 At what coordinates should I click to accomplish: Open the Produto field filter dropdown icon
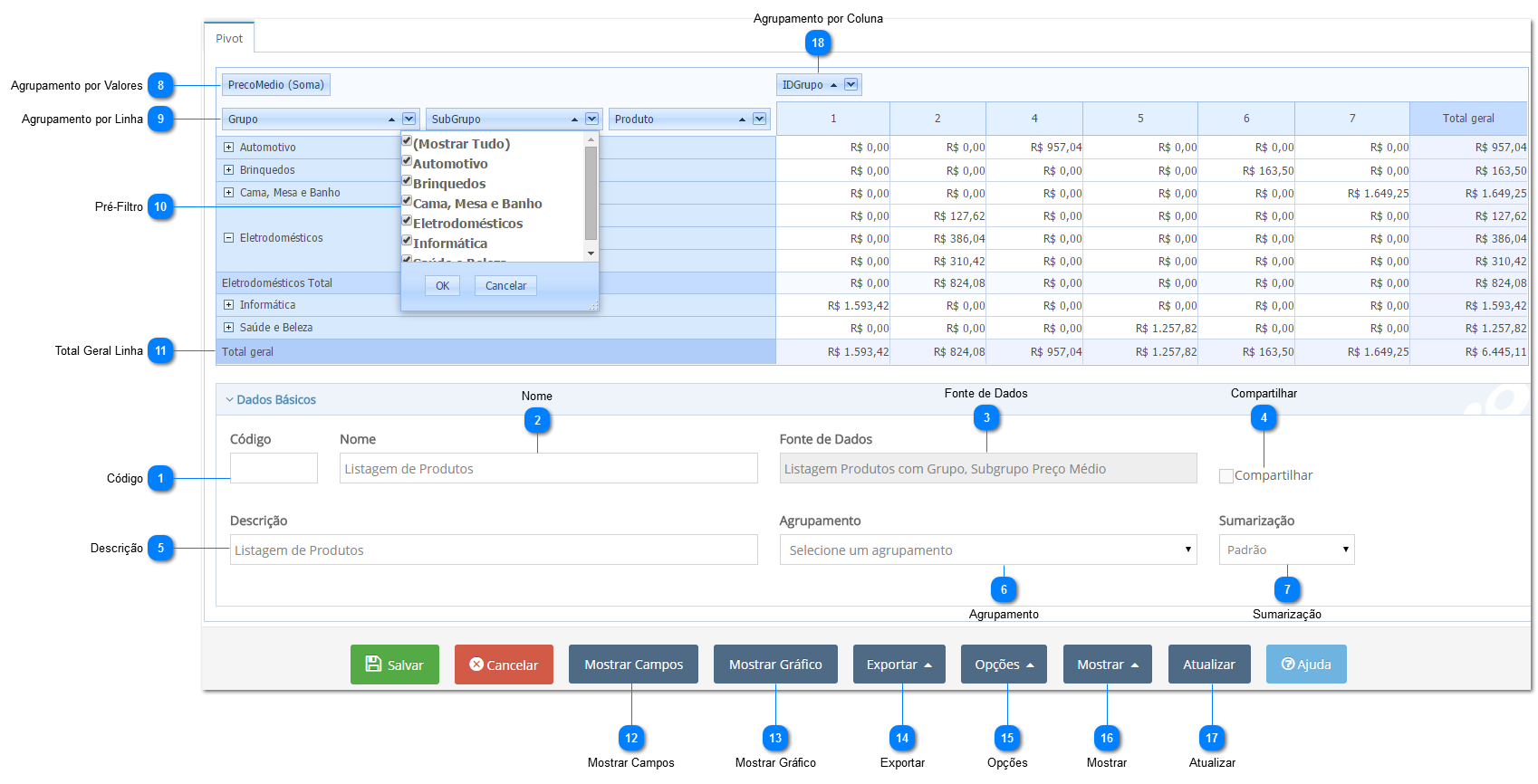pos(759,119)
